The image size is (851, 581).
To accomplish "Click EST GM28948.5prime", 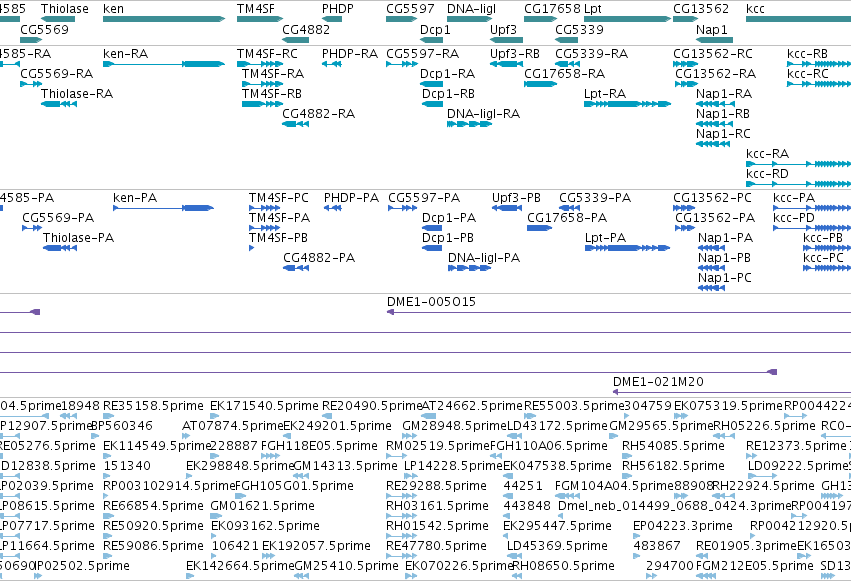I will [x=454, y=426].
